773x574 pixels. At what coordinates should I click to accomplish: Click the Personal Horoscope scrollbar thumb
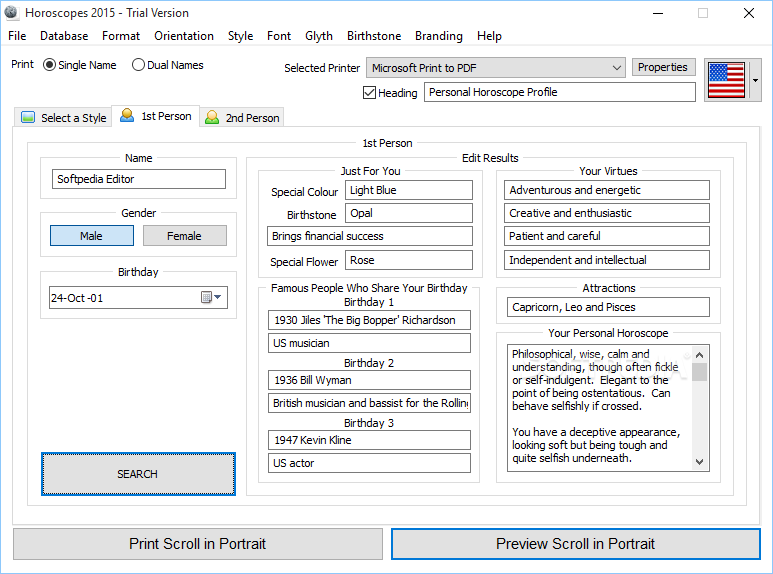pos(699,372)
